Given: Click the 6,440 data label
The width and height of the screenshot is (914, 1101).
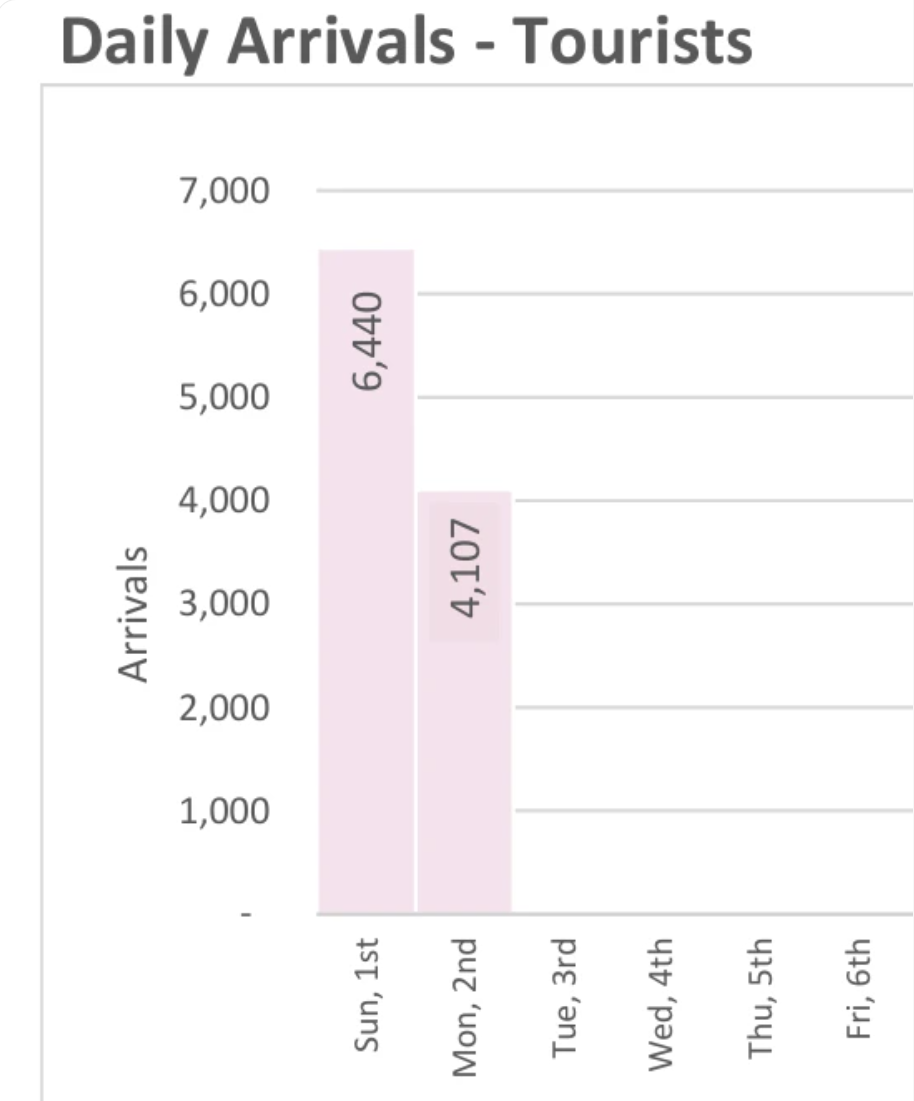Looking at the screenshot, I should [x=367, y=343].
